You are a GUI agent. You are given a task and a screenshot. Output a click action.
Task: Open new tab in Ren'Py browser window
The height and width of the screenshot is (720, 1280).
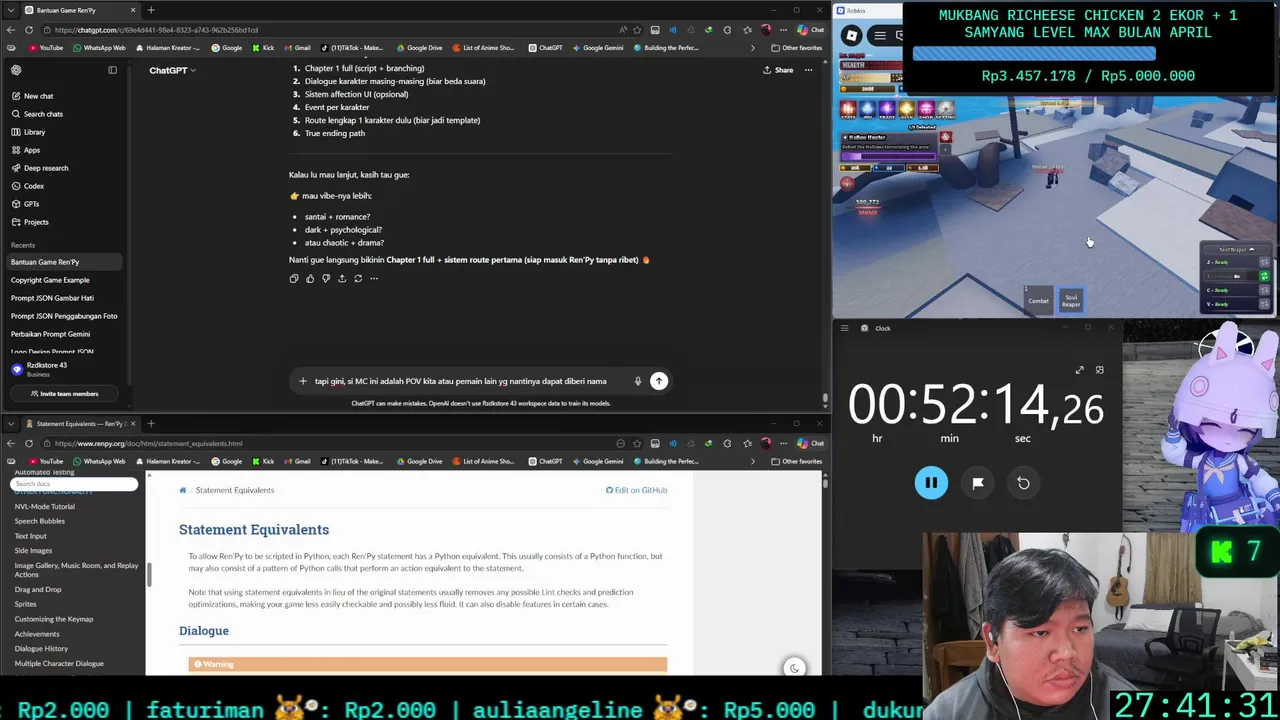151,424
